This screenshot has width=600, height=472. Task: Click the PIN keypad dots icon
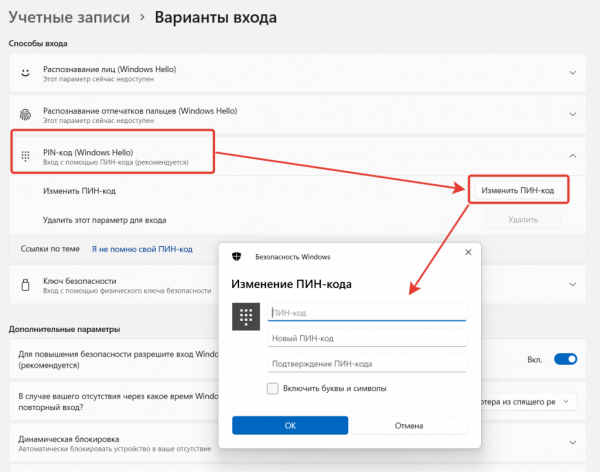[x=25, y=156]
